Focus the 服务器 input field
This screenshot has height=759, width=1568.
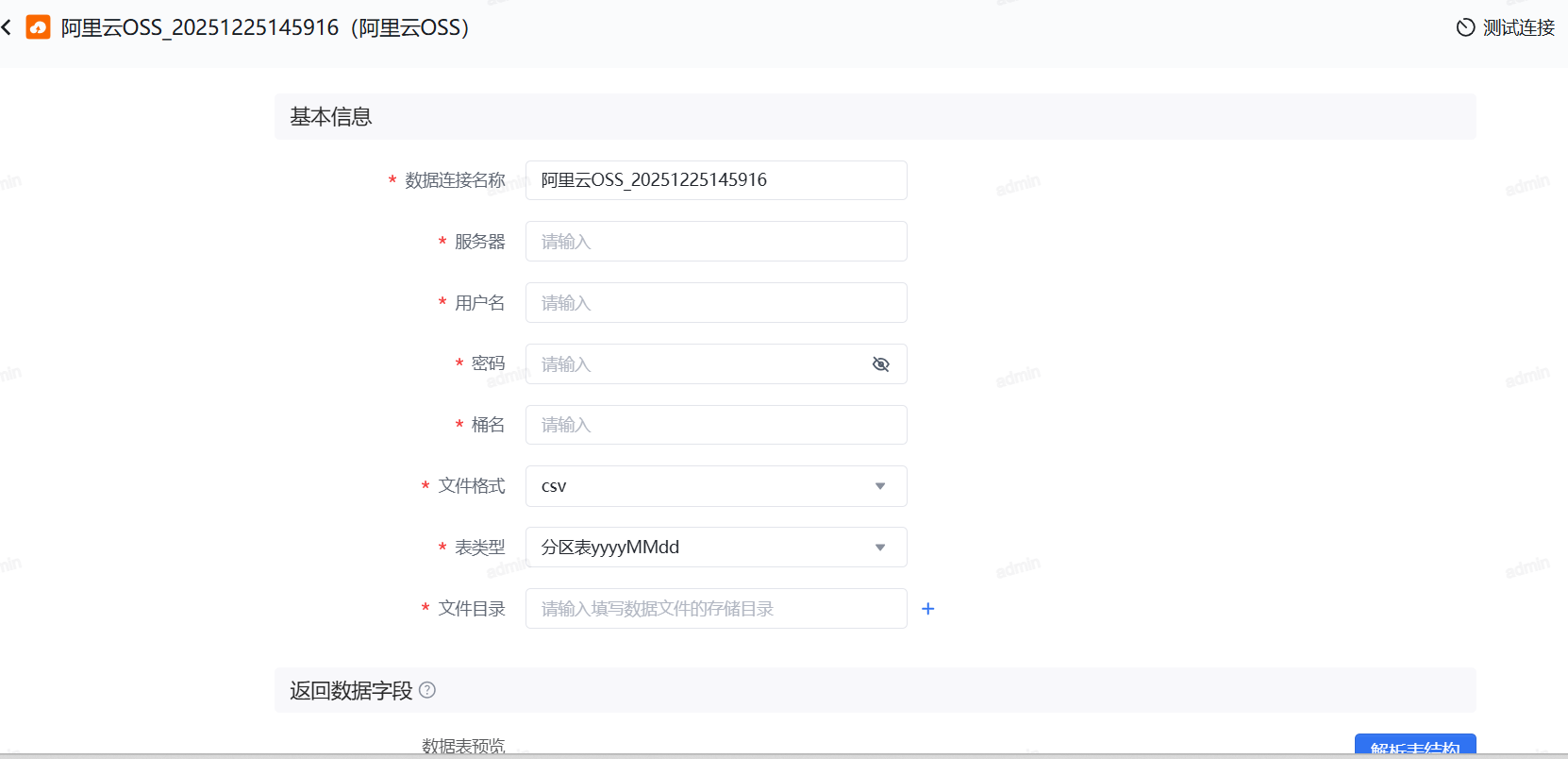[x=716, y=242]
